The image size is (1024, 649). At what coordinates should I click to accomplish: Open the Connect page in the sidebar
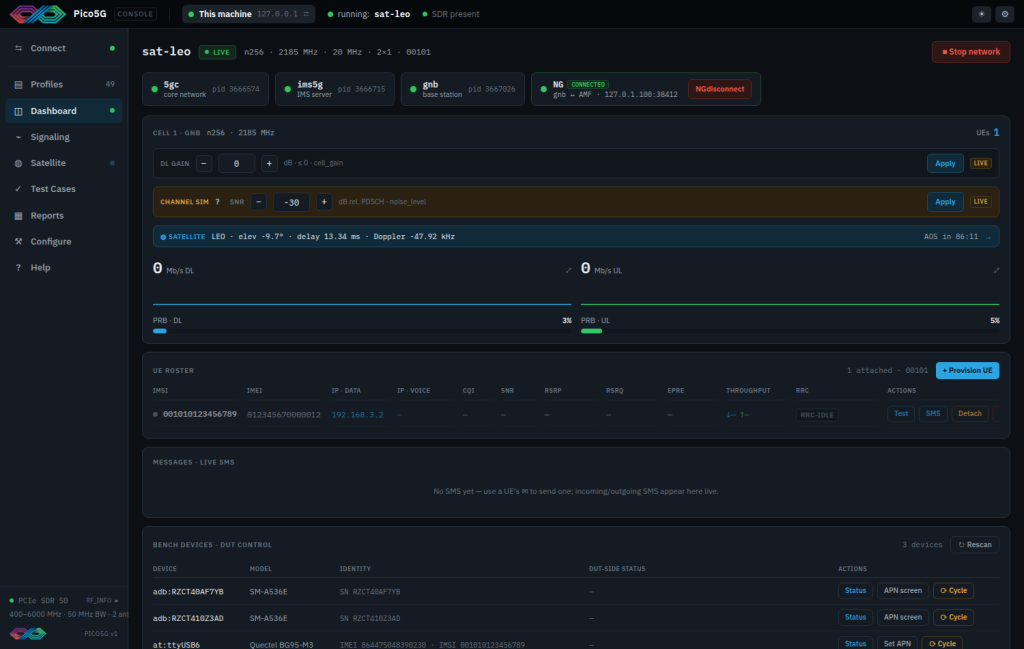click(64, 48)
